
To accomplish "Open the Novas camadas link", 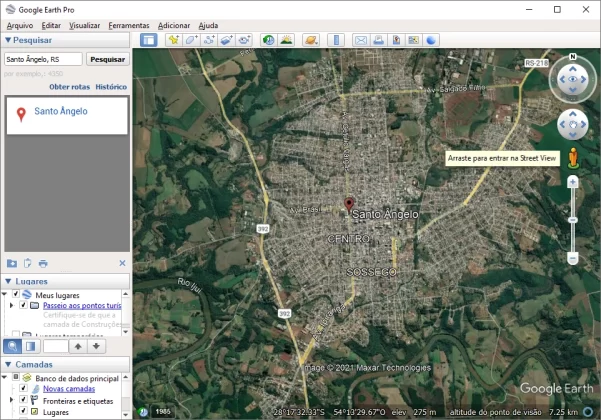I will click(x=69, y=389).
